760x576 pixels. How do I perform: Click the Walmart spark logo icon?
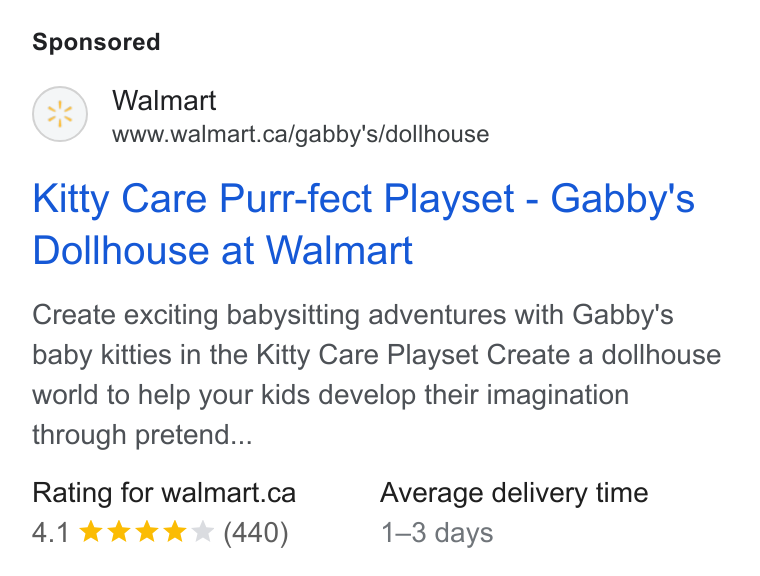coord(60,114)
